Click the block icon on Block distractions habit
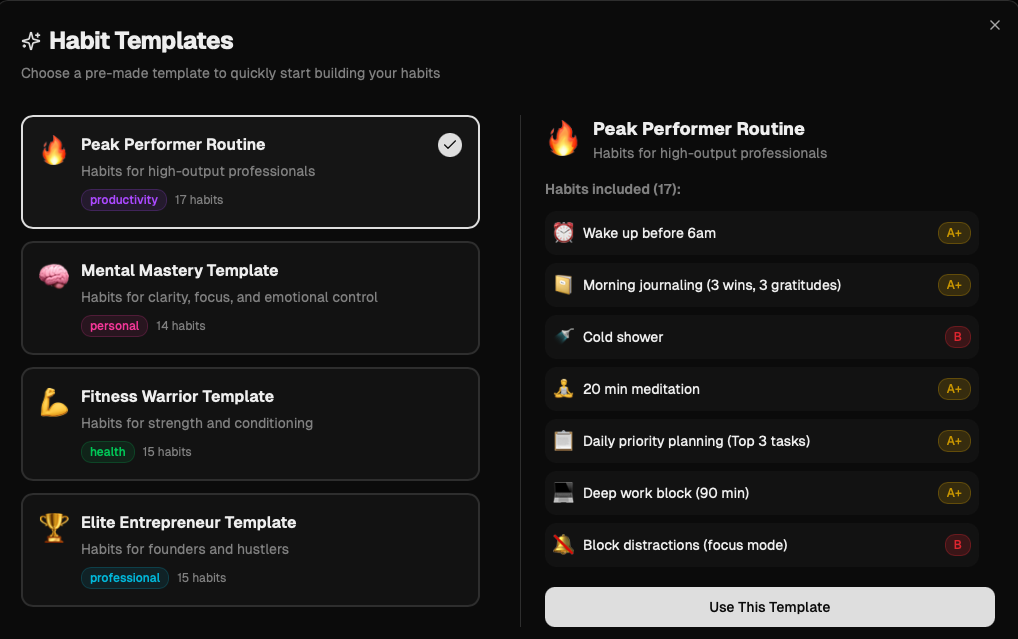1018x639 pixels. (563, 545)
